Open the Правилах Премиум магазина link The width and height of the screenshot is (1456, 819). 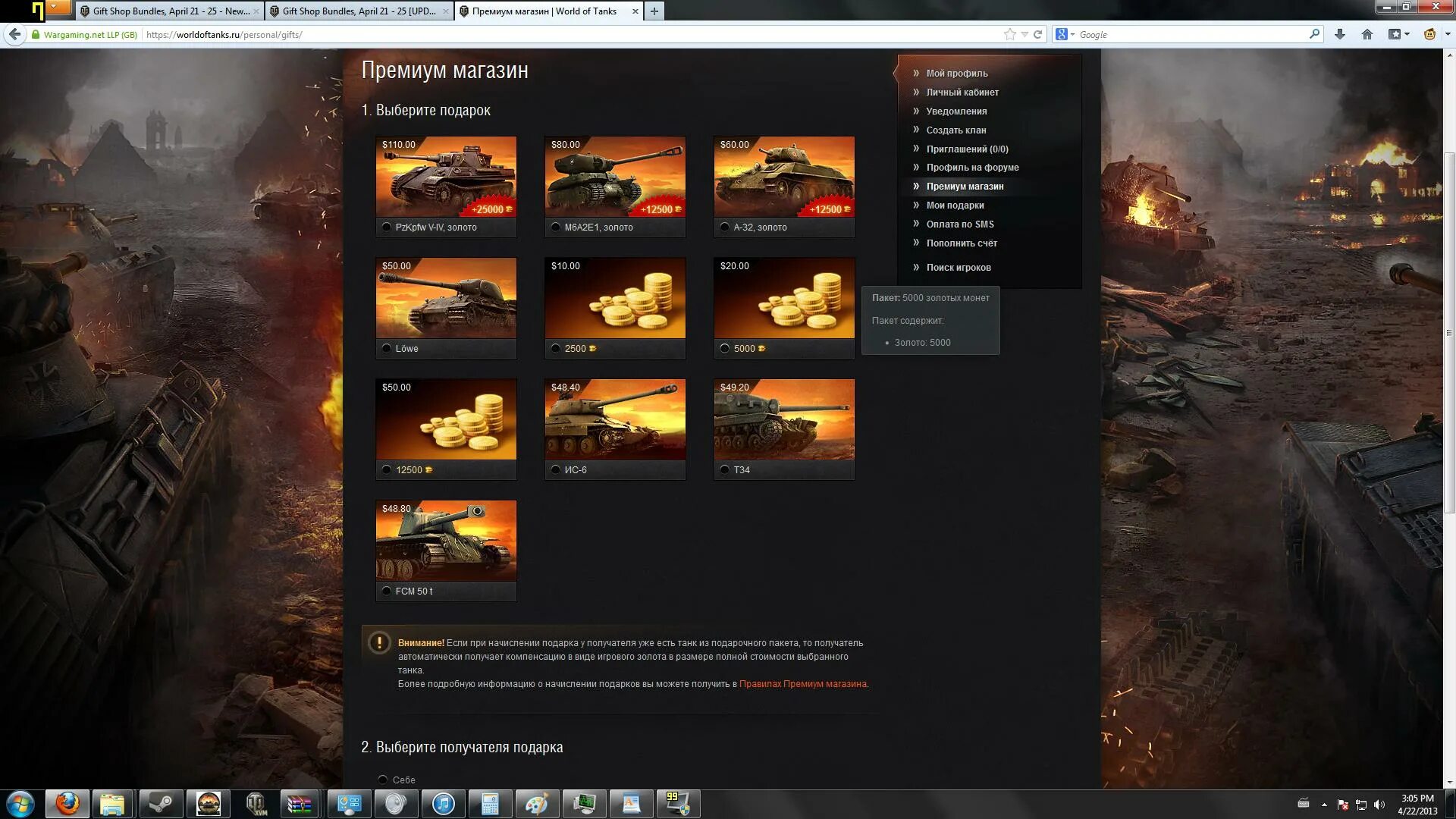803,684
